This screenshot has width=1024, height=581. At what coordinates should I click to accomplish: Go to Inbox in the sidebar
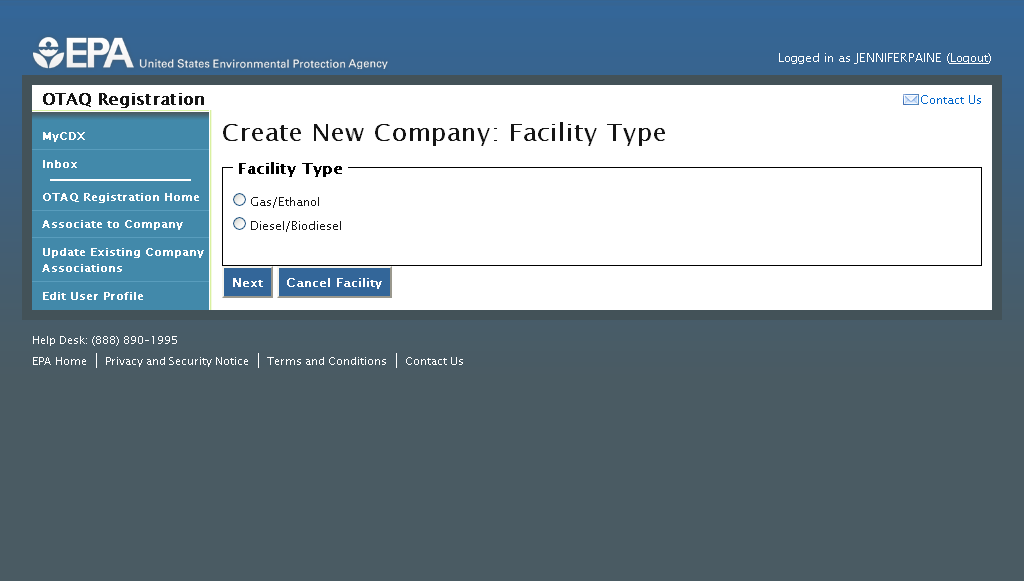coord(60,164)
